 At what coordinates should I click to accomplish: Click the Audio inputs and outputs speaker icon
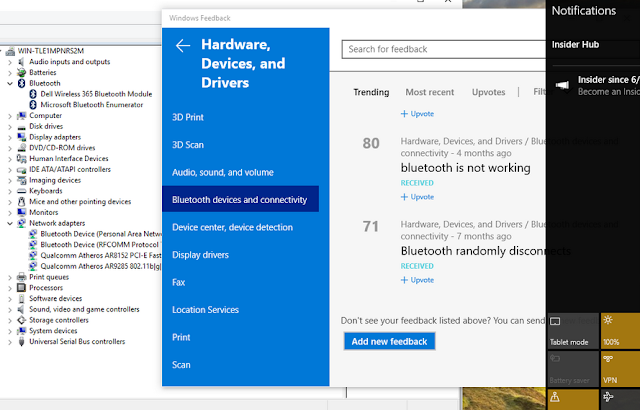(x=21, y=62)
